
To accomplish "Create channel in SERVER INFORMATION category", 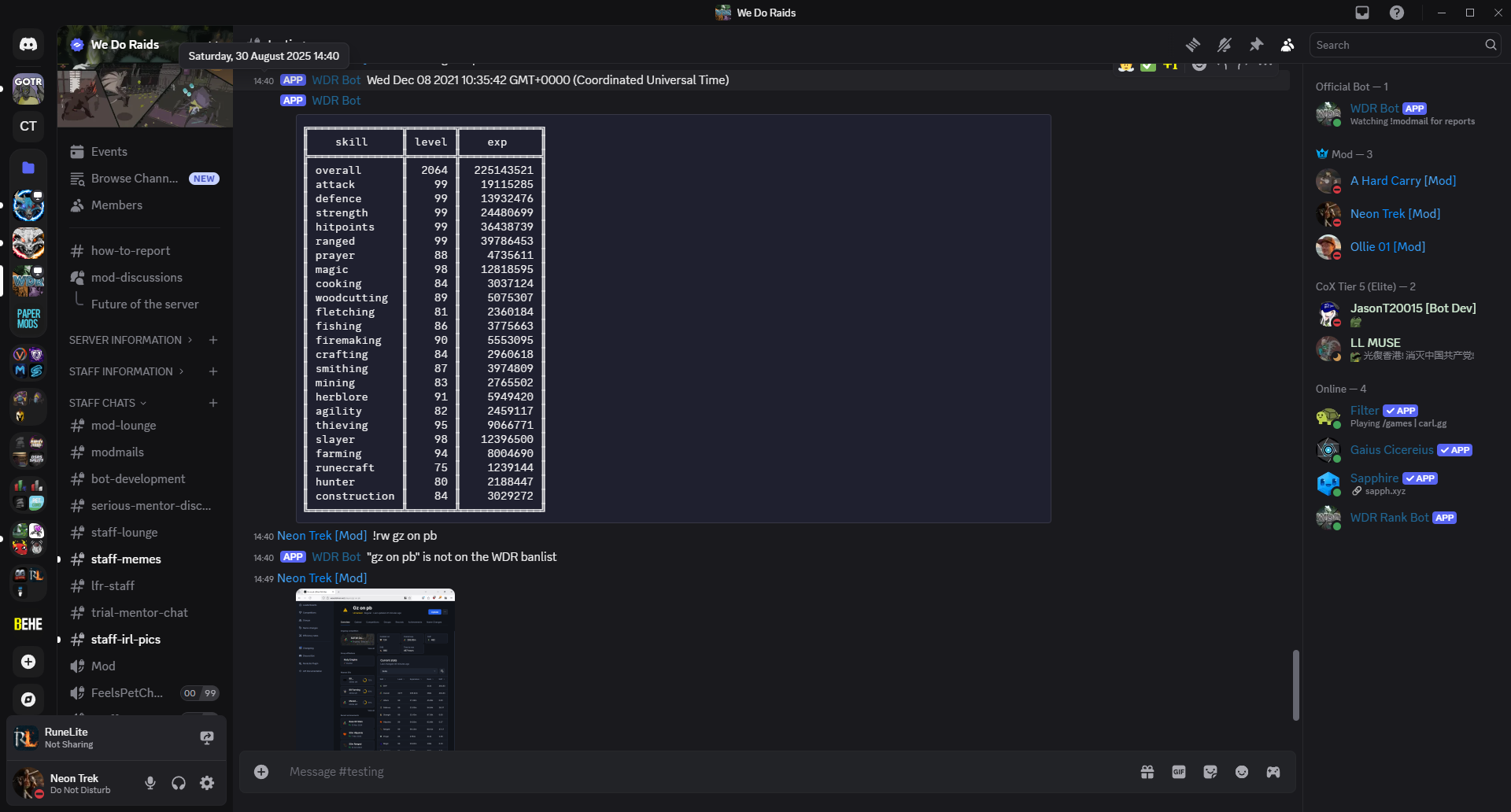I will (x=213, y=340).
